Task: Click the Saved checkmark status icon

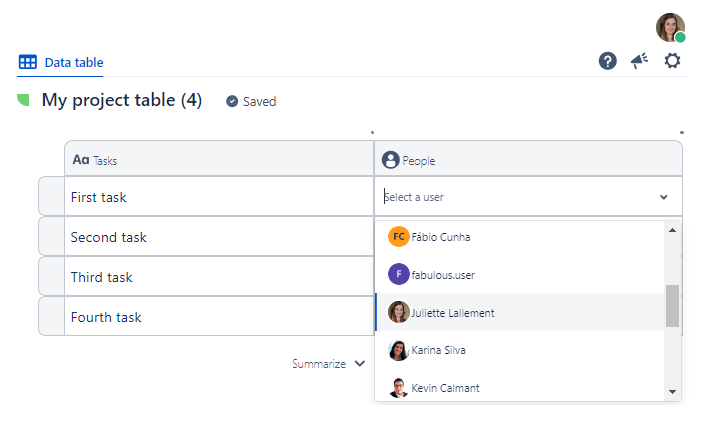Action: (232, 101)
